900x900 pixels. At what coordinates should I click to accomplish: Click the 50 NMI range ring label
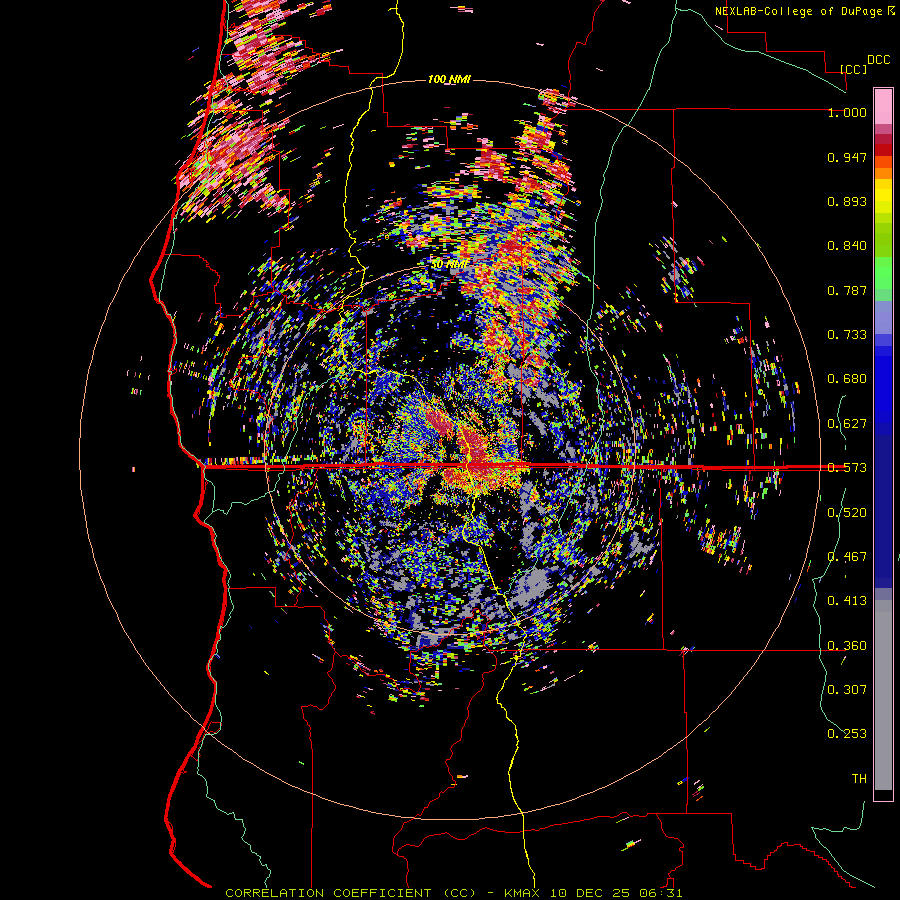449,265
